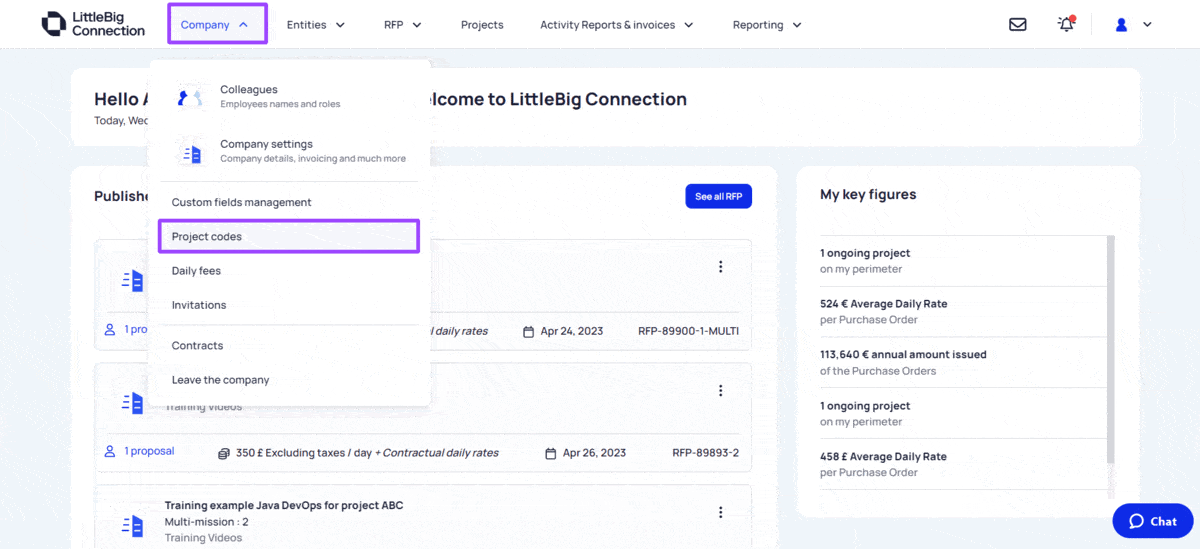This screenshot has height=549, width=1200.
Task: Open the notifications bell icon
Action: click(x=1066, y=25)
